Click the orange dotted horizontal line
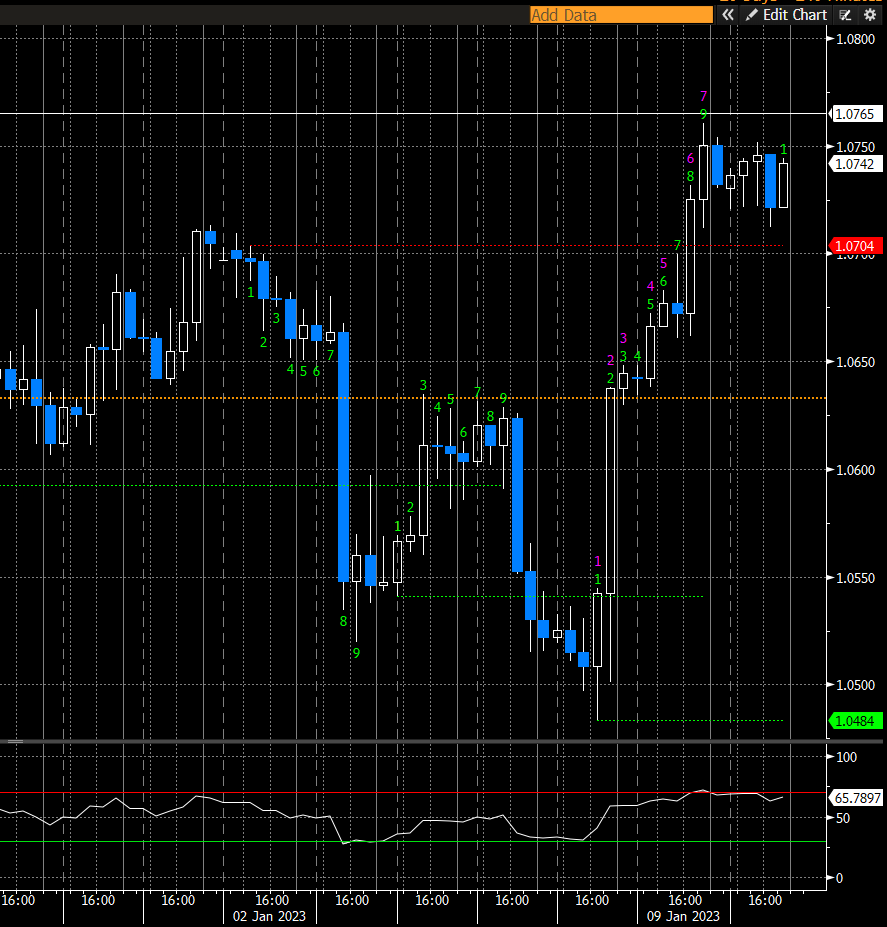Viewport: 887px width, 927px height. click(413, 398)
